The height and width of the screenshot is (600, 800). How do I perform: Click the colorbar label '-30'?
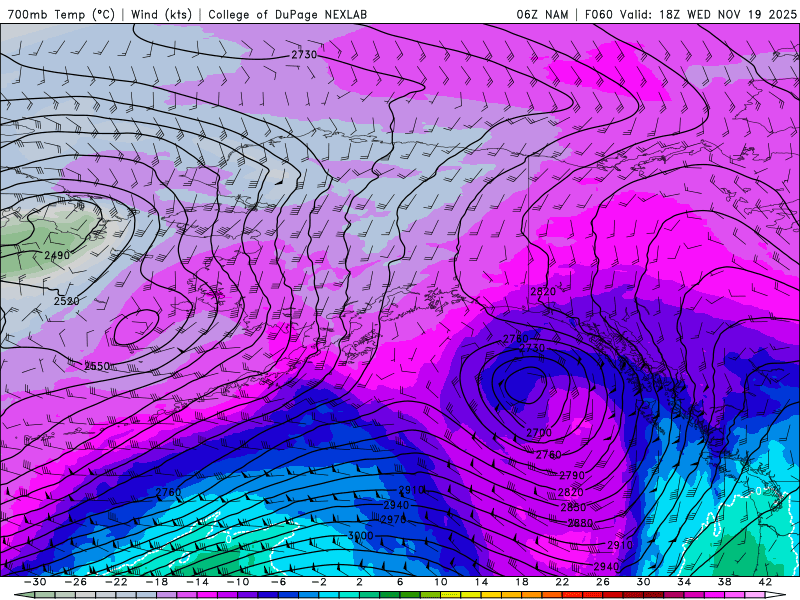[35, 582]
